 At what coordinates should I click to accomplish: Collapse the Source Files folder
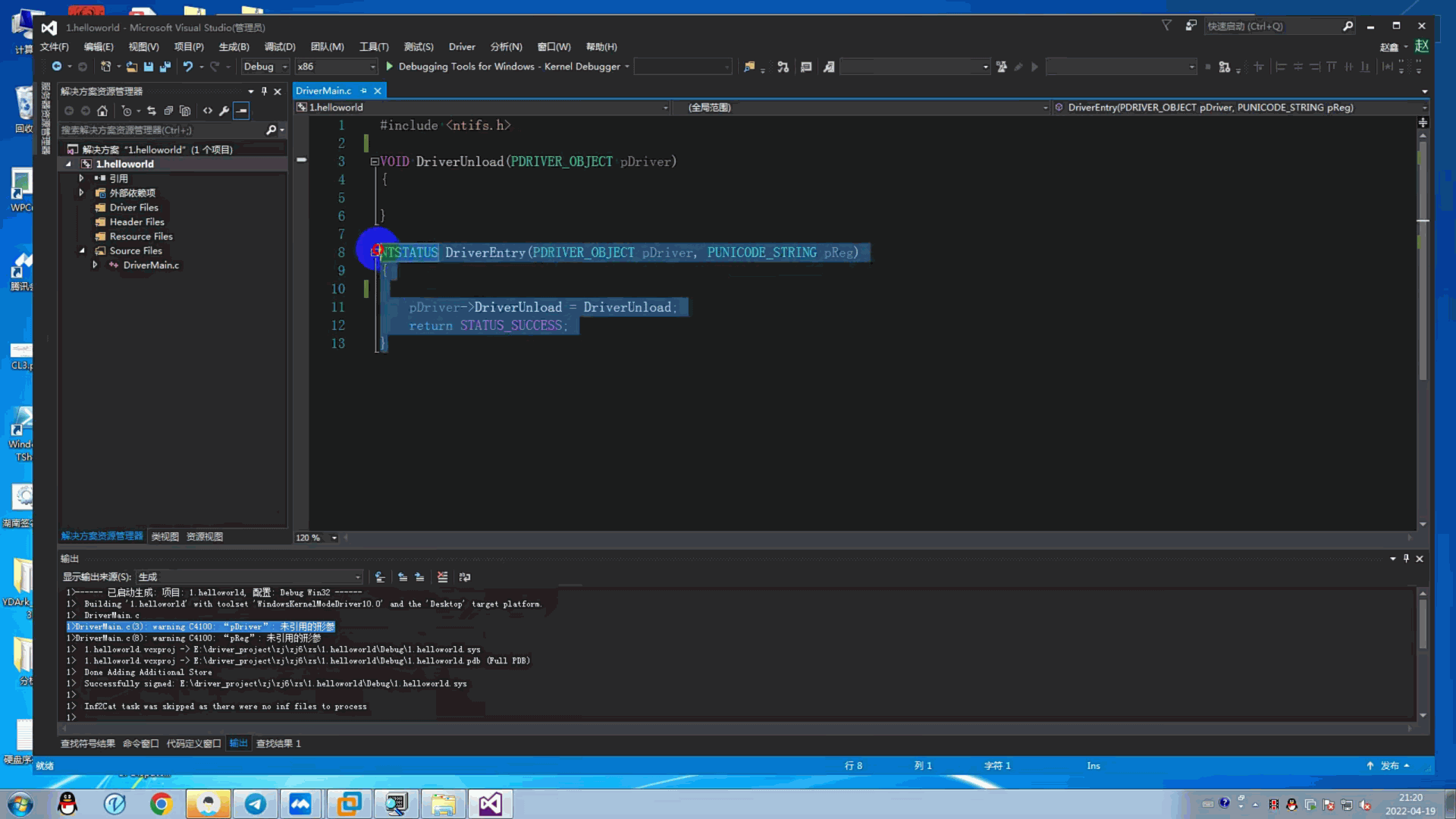click(82, 251)
